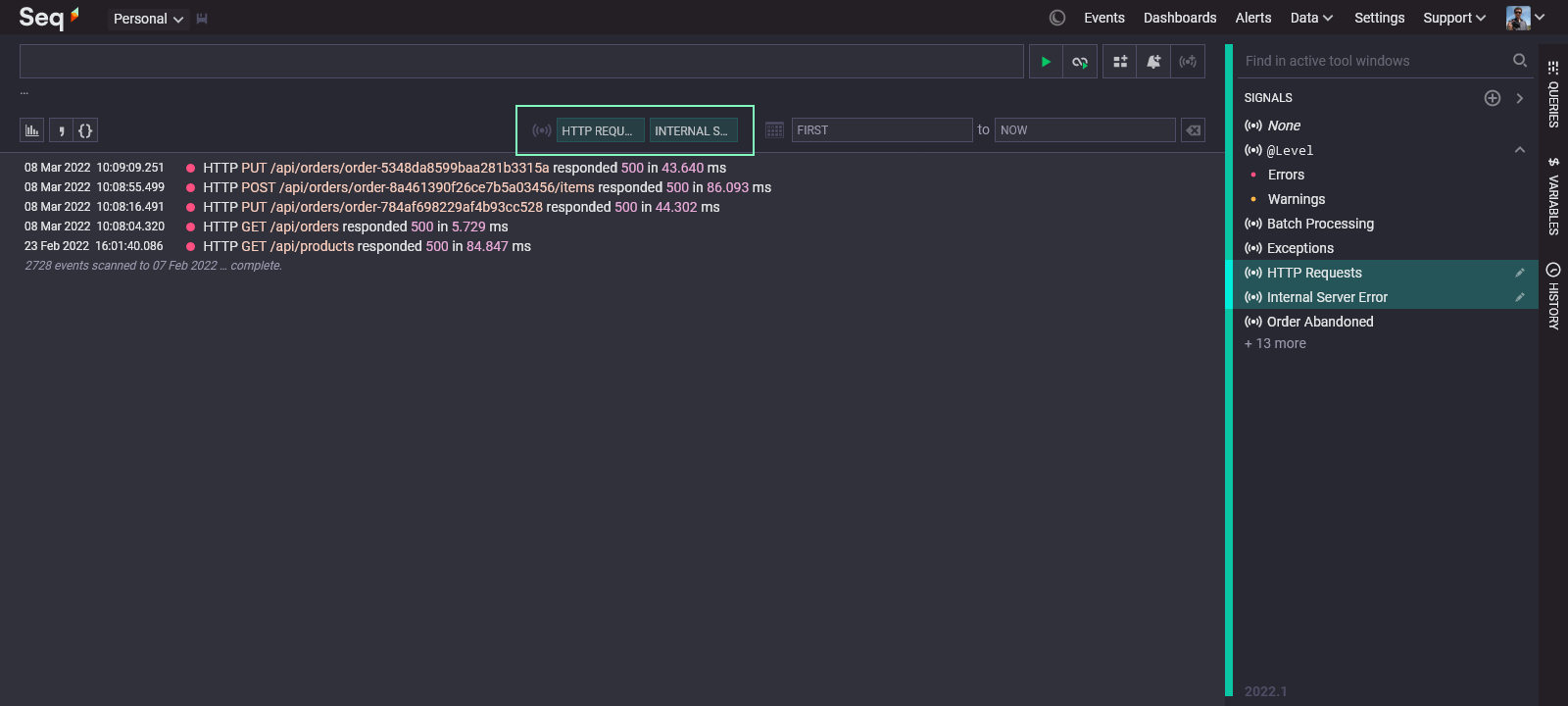Click the red level dot of /api/products event

coord(190,246)
